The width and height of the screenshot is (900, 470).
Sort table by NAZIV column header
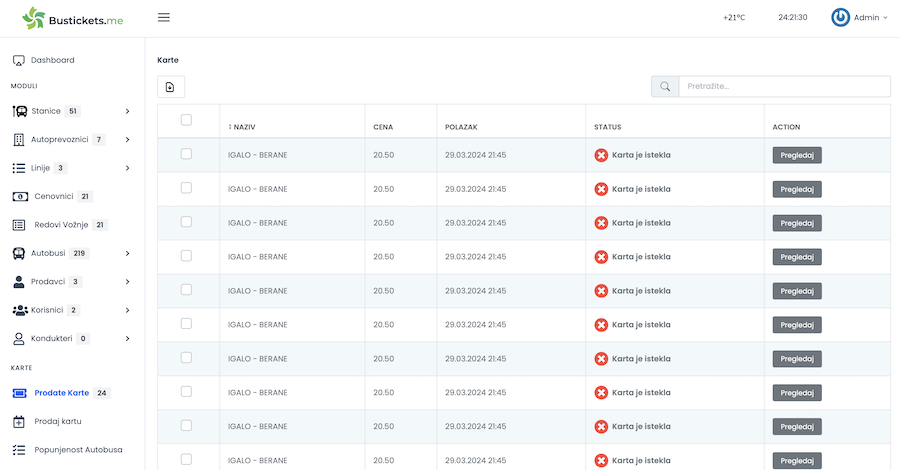point(242,127)
